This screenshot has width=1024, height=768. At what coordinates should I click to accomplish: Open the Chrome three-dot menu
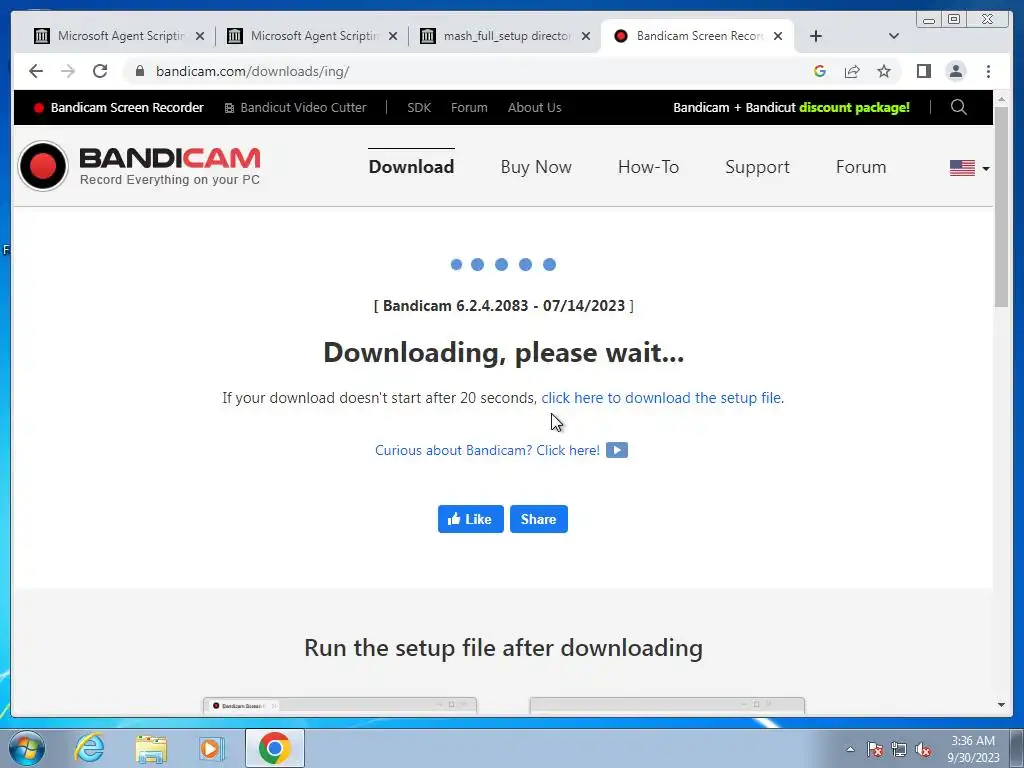pyautogui.click(x=988, y=71)
